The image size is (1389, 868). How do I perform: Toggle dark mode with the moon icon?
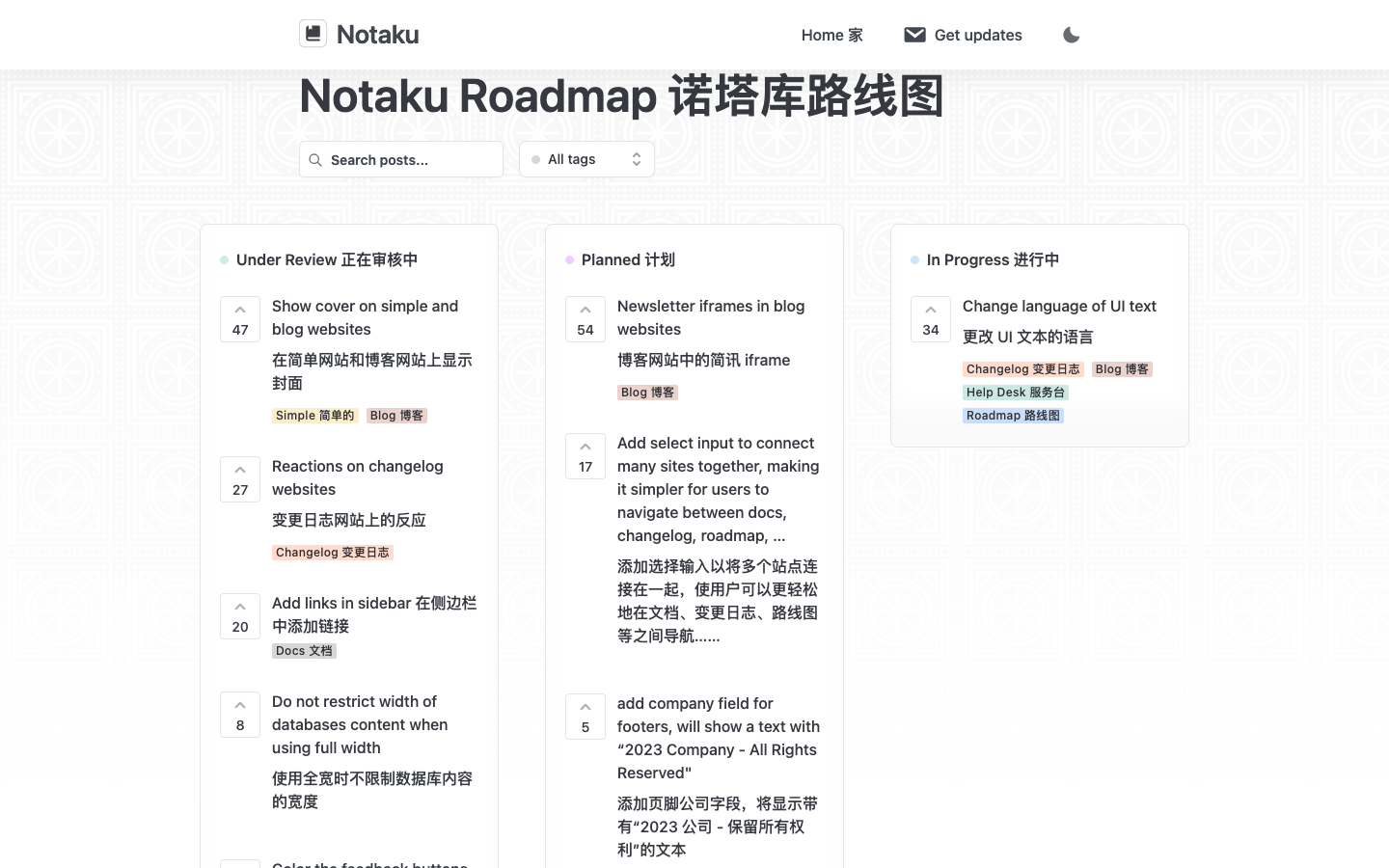point(1071,35)
